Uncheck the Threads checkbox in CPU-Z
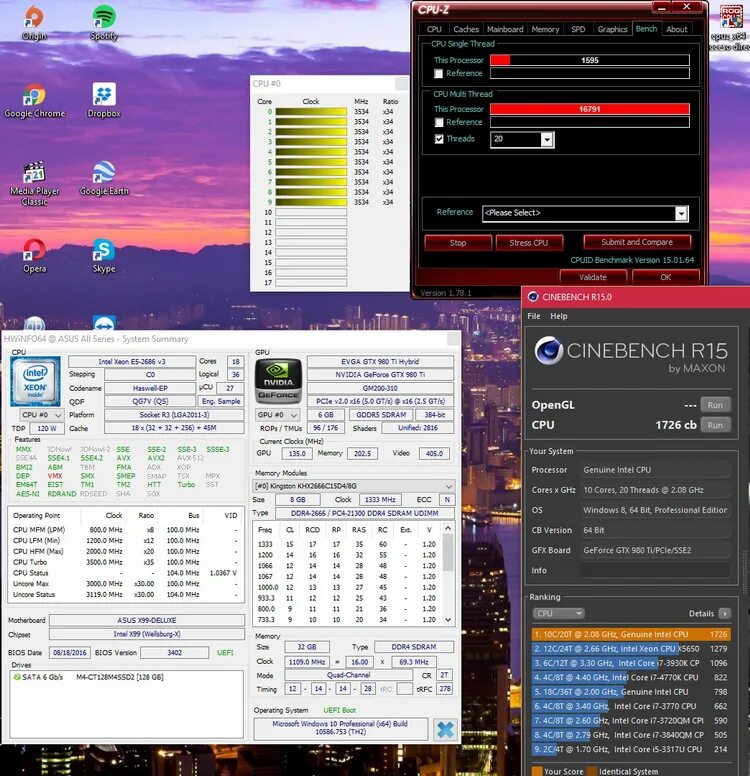Viewport: 750px width, 776px height. coord(439,139)
